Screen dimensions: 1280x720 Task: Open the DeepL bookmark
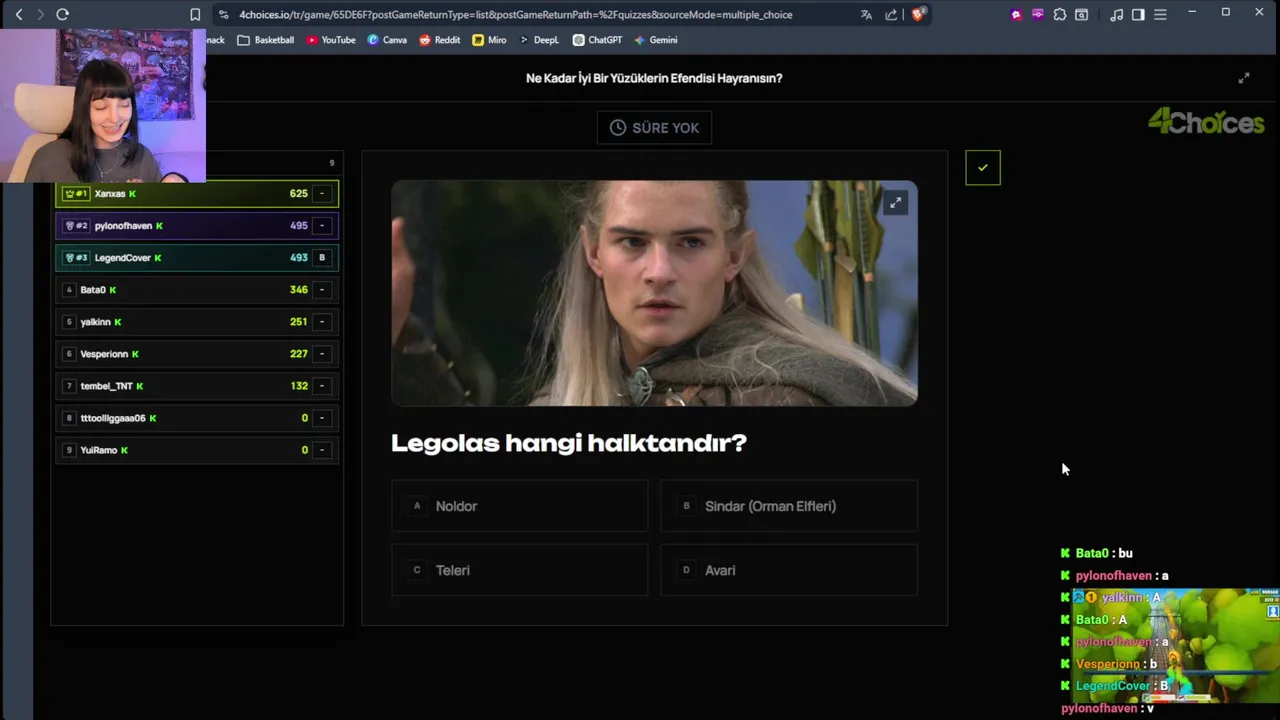pyautogui.click(x=539, y=40)
